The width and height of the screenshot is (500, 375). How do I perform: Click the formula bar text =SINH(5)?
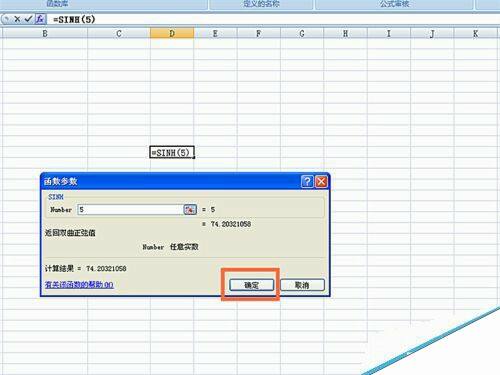point(74,19)
